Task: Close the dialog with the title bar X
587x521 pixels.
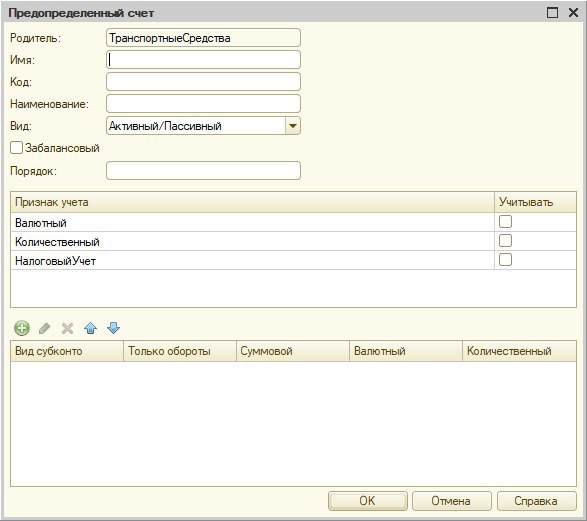Action: [573, 13]
